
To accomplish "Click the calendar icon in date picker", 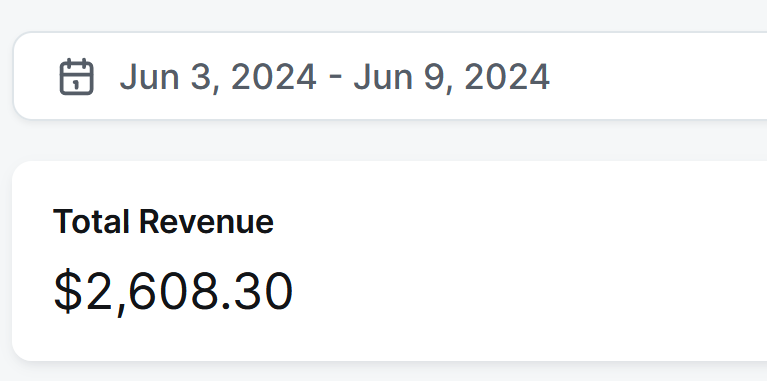I will pos(76,76).
